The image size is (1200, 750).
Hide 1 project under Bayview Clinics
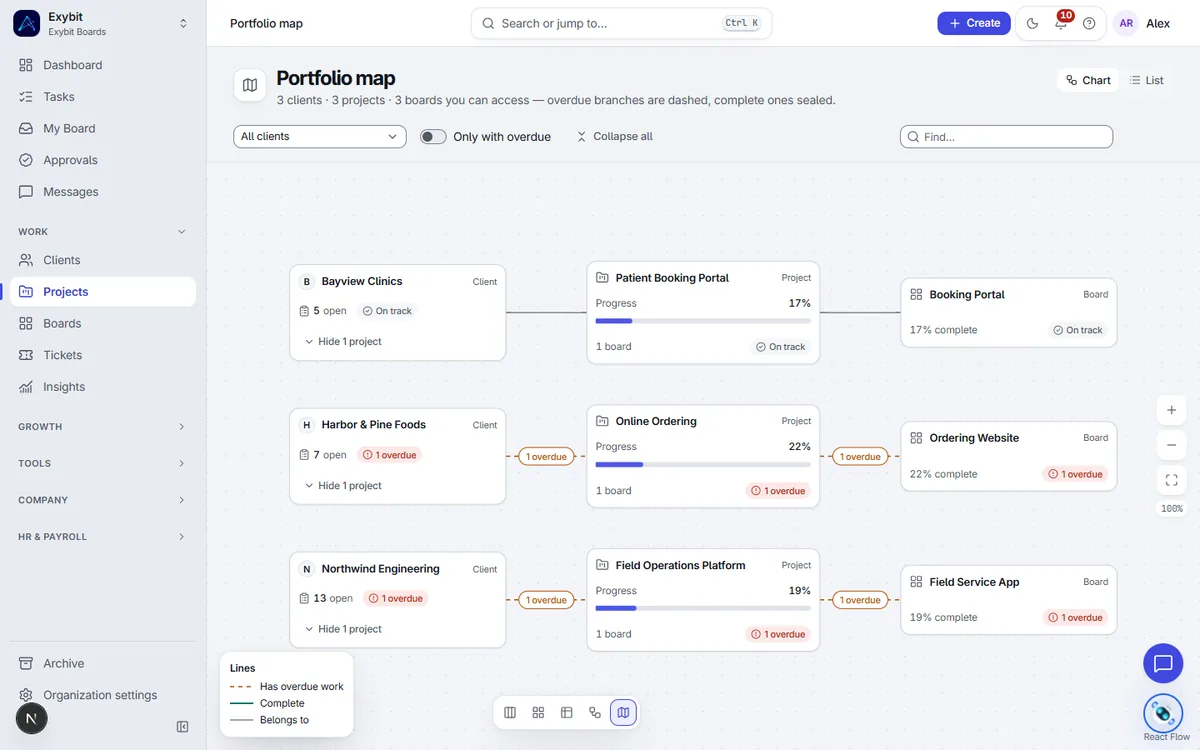tap(343, 342)
